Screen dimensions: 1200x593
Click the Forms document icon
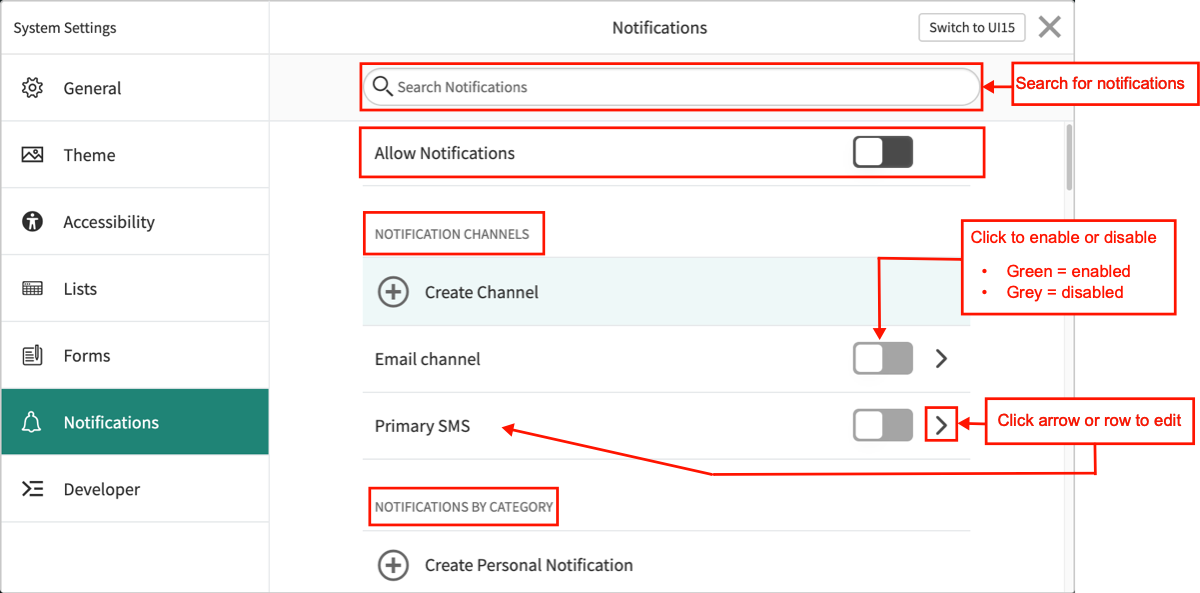pyautogui.click(x=32, y=355)
